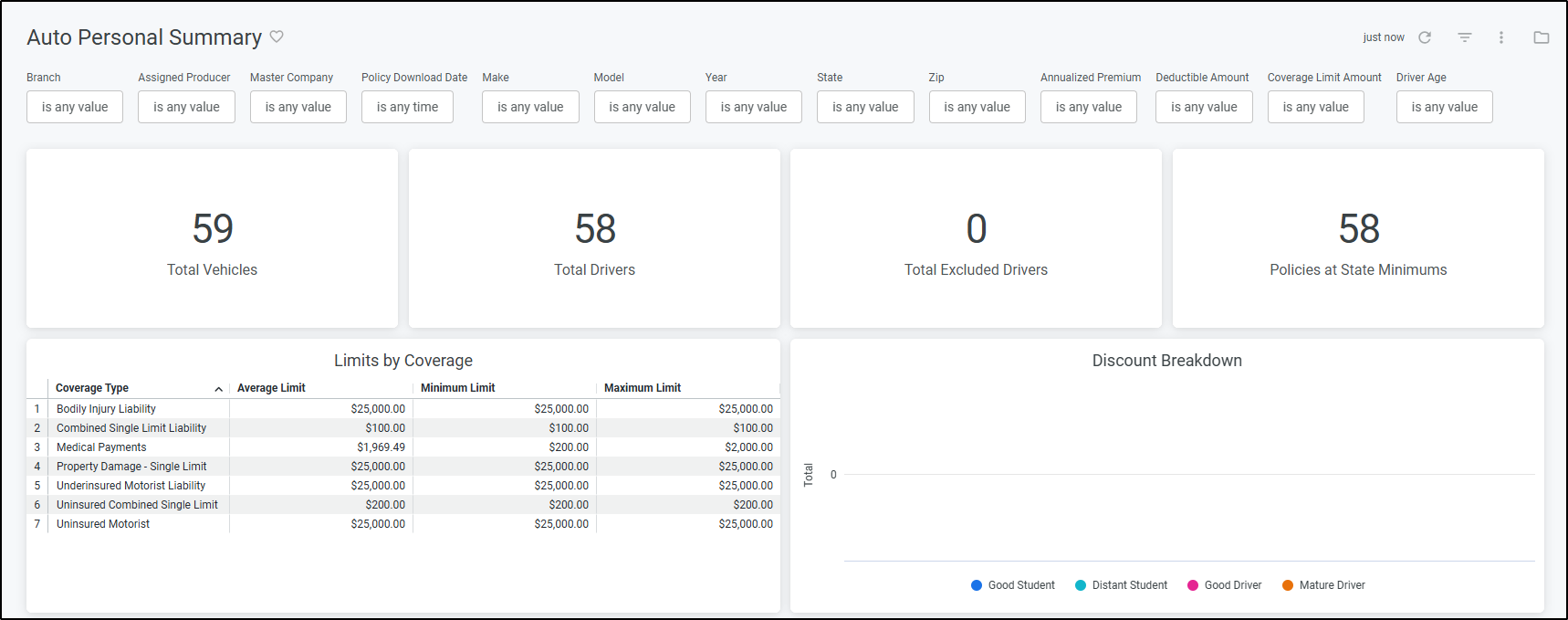Viewport: 1568px width, 620px height.
Task: Favorite the dashboard with the heart icon
Action: [277, 37]
